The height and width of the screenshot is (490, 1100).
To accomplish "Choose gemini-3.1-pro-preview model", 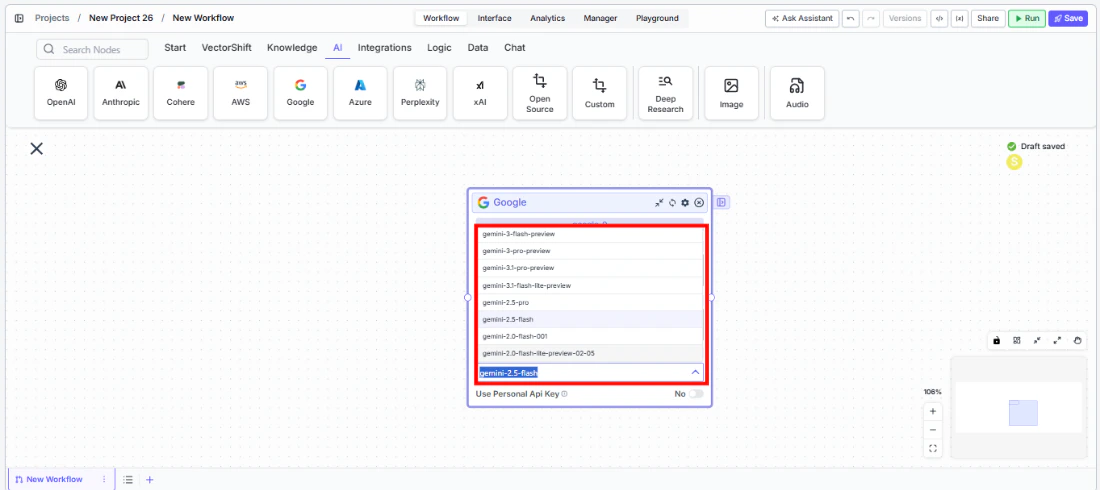I will [590, 268].
